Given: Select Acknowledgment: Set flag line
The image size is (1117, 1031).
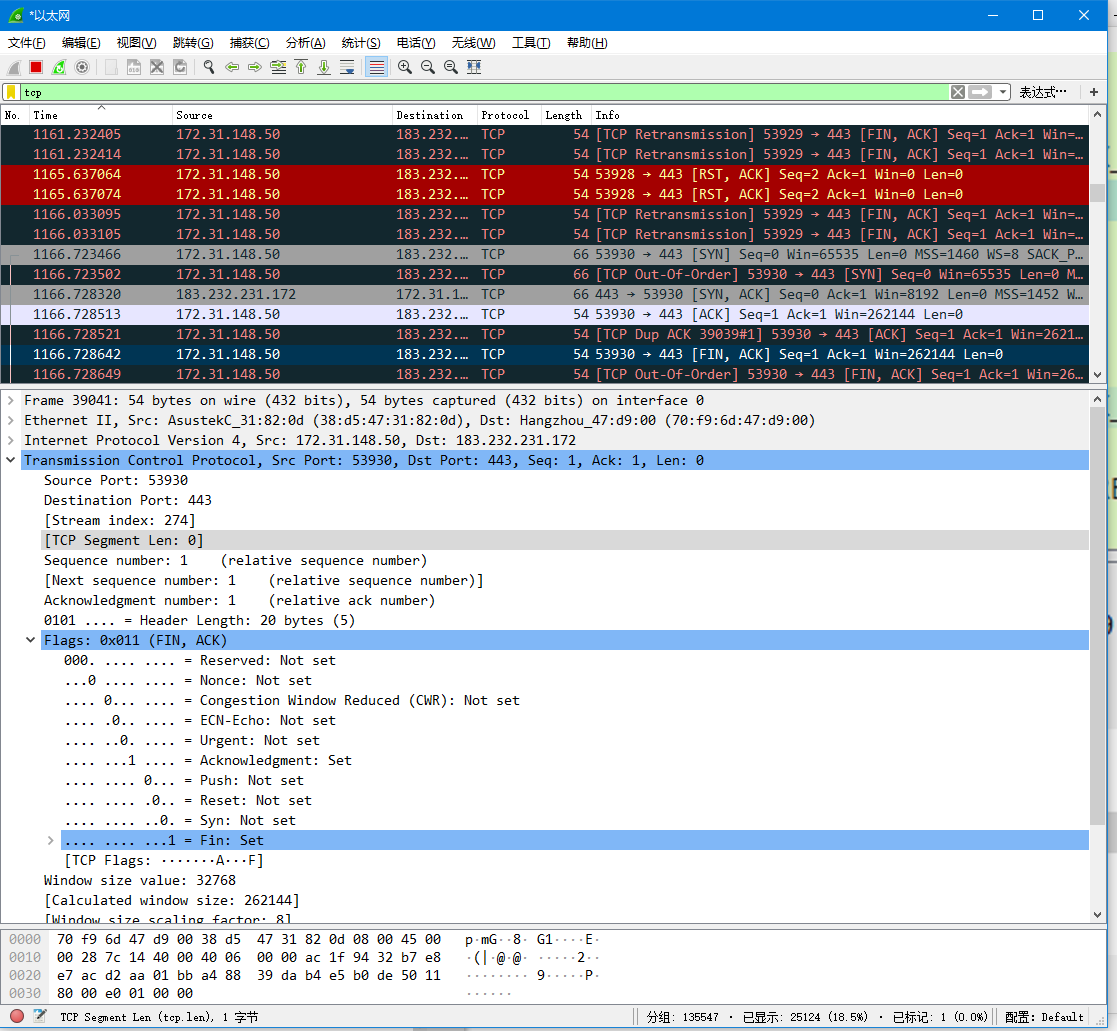Looking at the screenshot, I should [208, 761].
